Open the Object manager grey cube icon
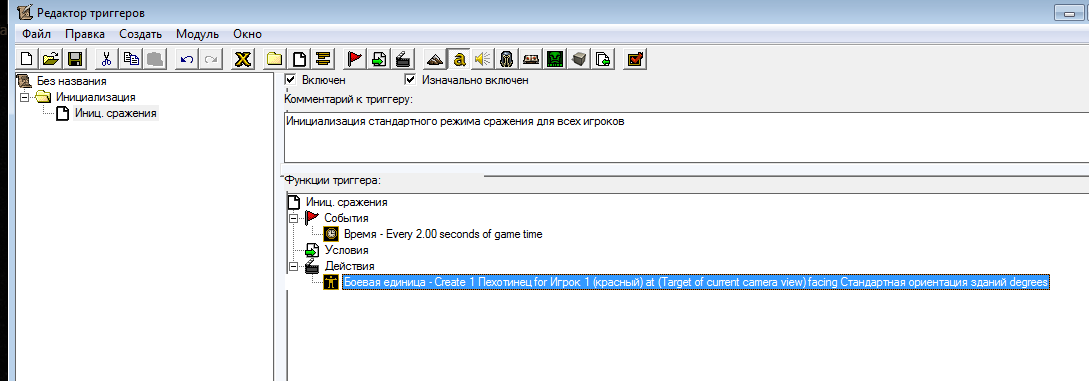1089x381 pixels. click(579, 58)
